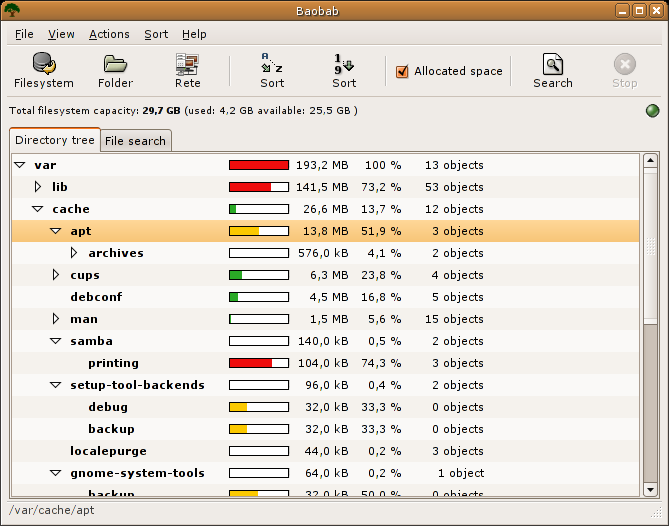
Task: Toggle the Allocated space checkbox
Action: coord(403,71)
